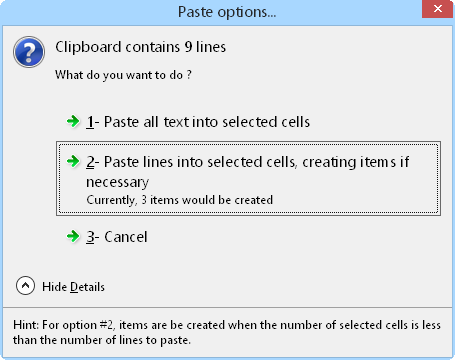Click the underlined 2 of second option
The image size is (455, 360).
(90, 162)
